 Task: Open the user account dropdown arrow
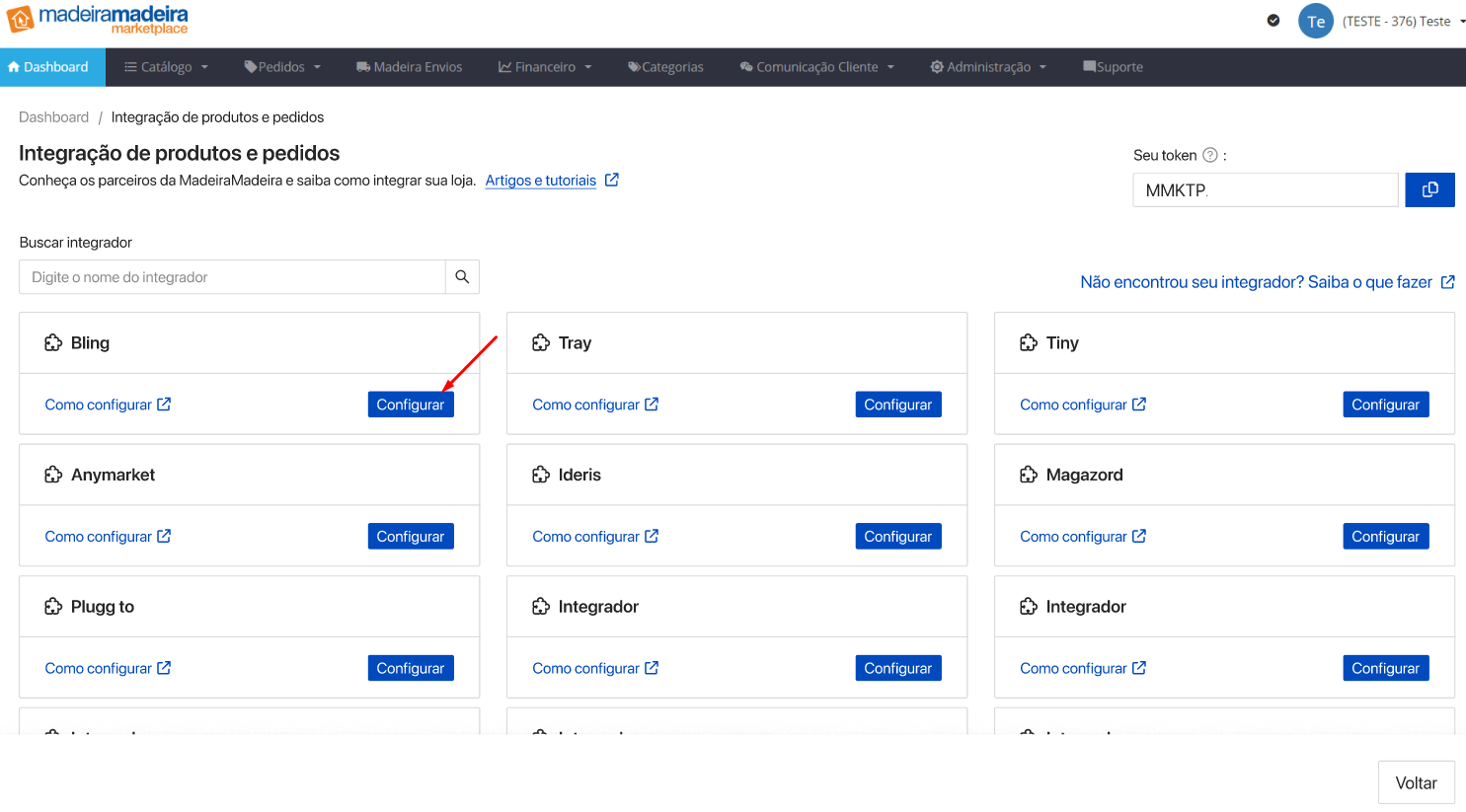[1462, 21]
